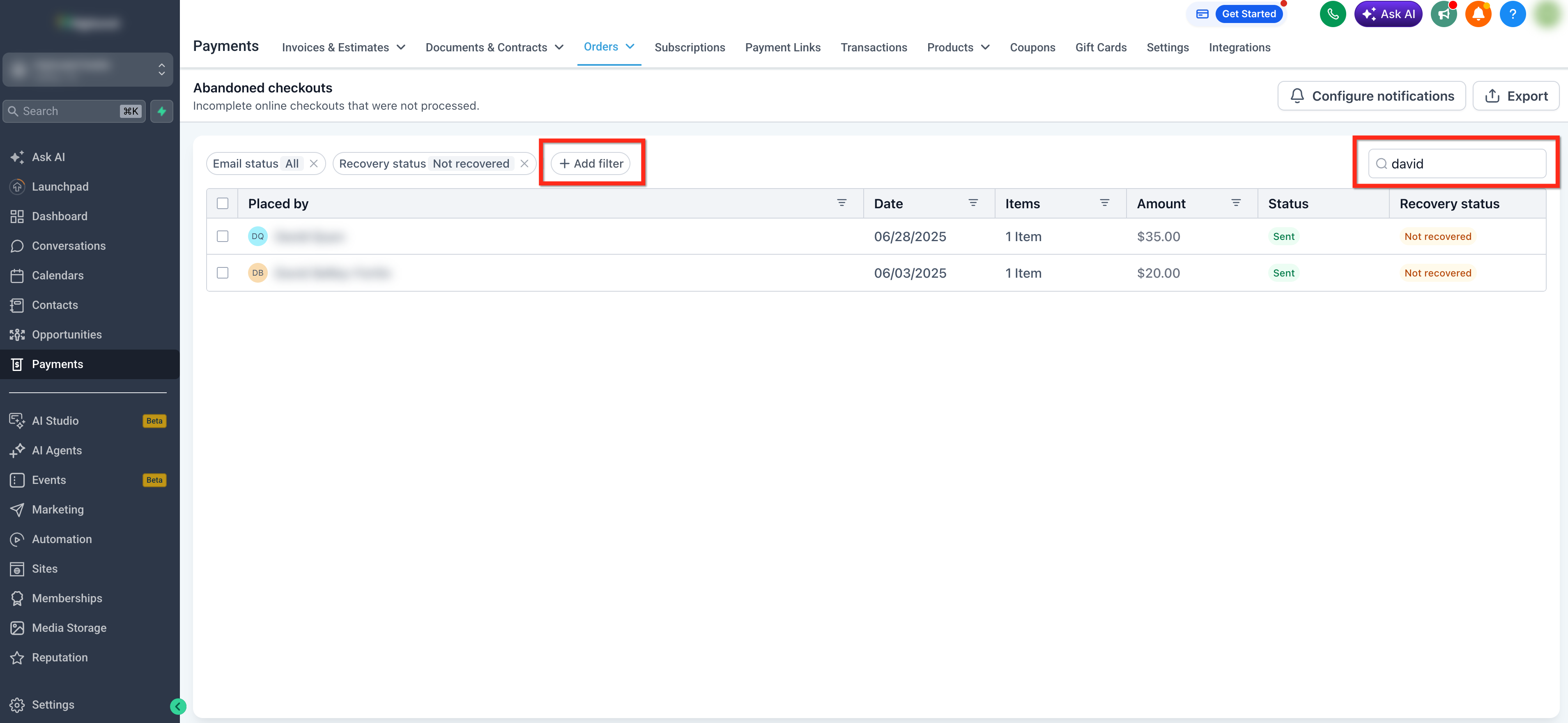This screenshot has width=1568, height=723.
Task: Expand the Orders dropdown
Action: pyautogui.click(x=609, y=47)
